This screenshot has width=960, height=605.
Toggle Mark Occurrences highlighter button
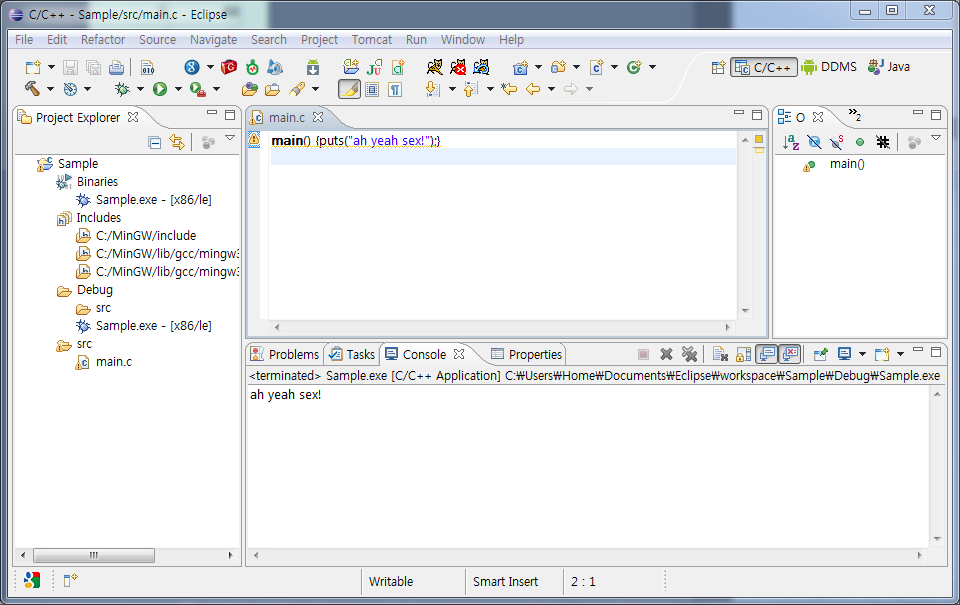click(x=350, y=89)
